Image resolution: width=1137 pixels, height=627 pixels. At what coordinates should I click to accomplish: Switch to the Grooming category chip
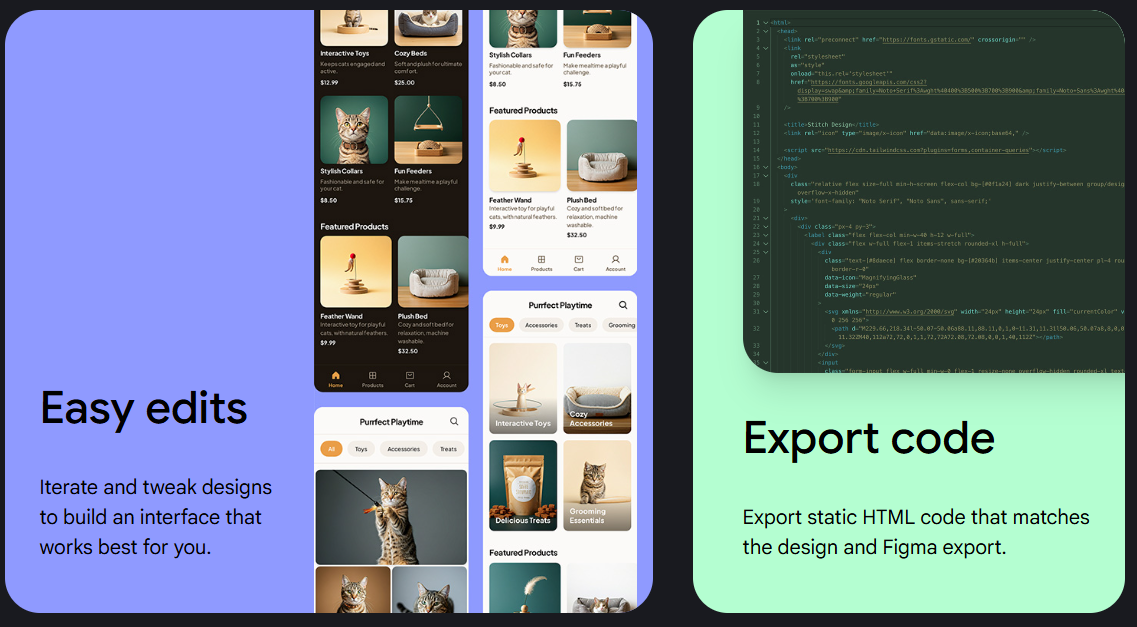pyautogui.click(x=621, y=325)
